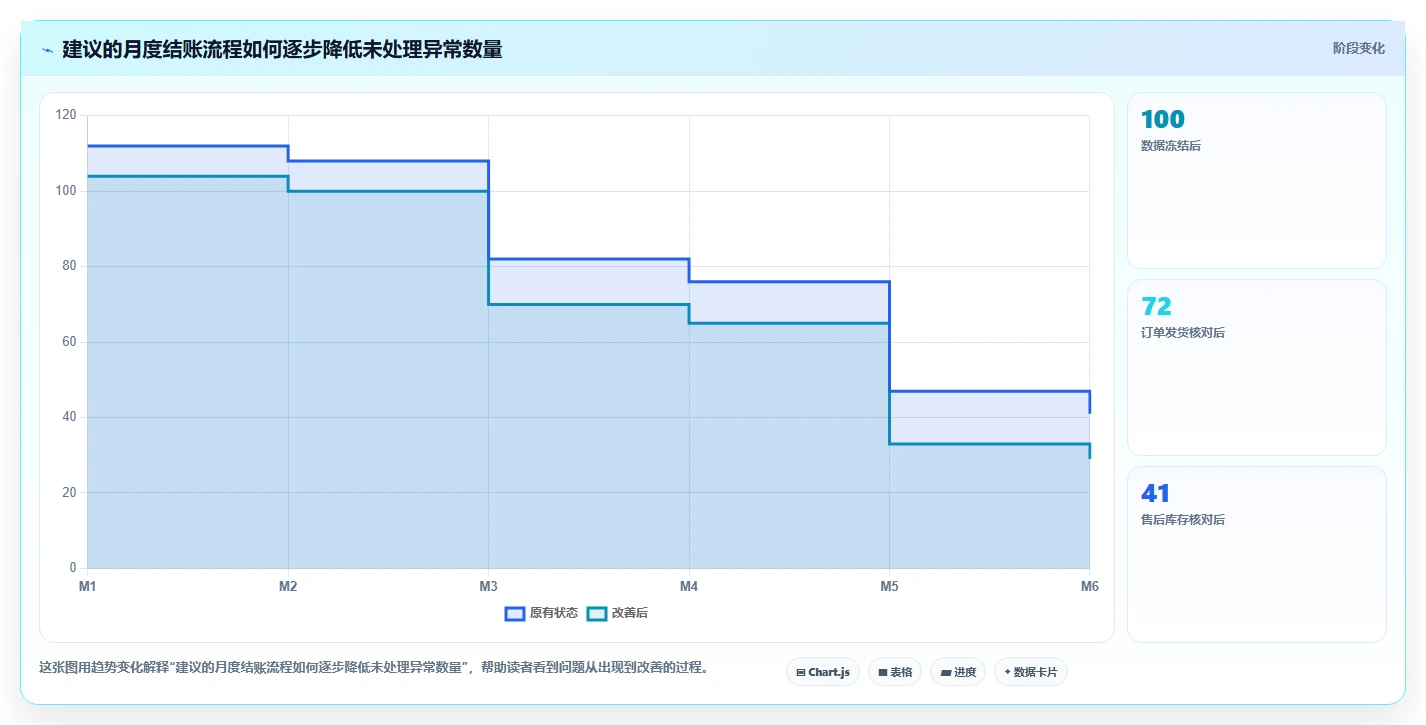Click the M6 x-axis label
1426x725 pixels.
(x=1089, y=587)
